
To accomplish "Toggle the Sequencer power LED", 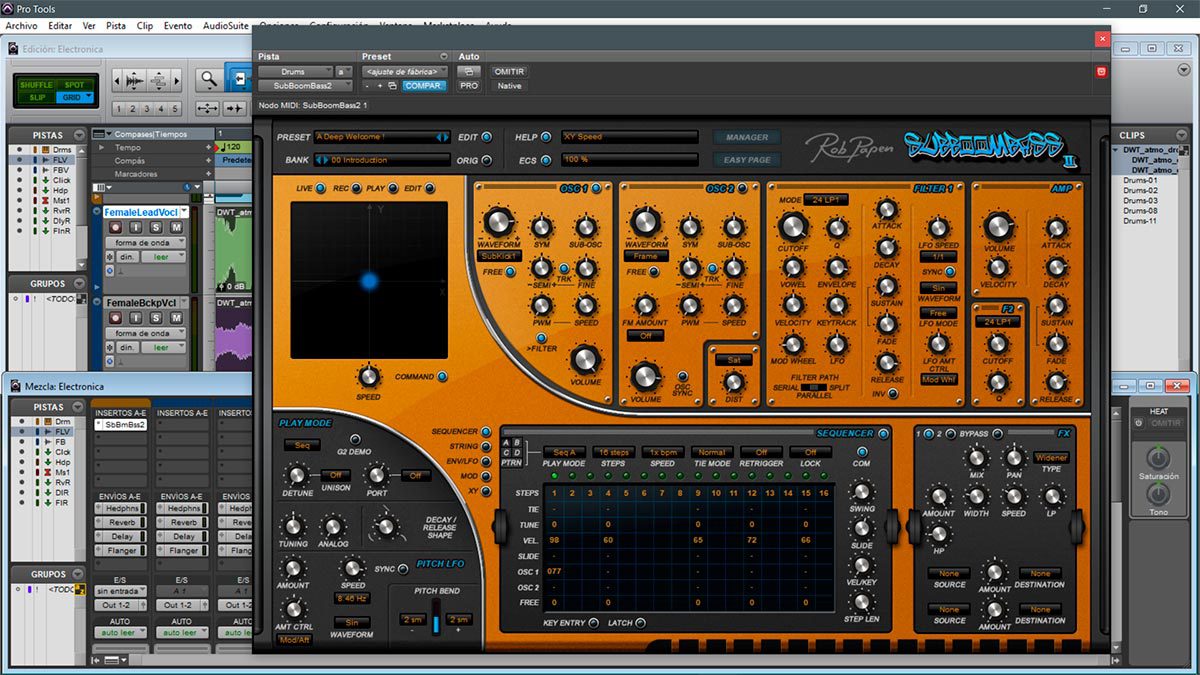I will click(883, 433).
